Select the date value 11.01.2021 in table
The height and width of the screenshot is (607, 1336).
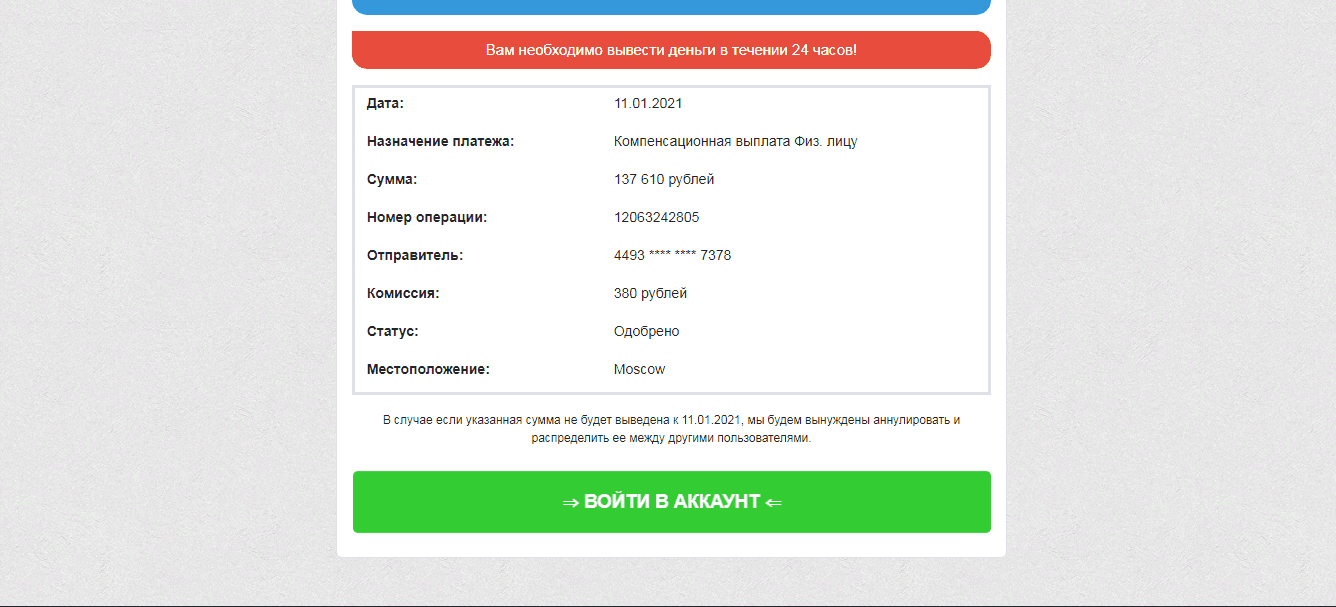648,104
